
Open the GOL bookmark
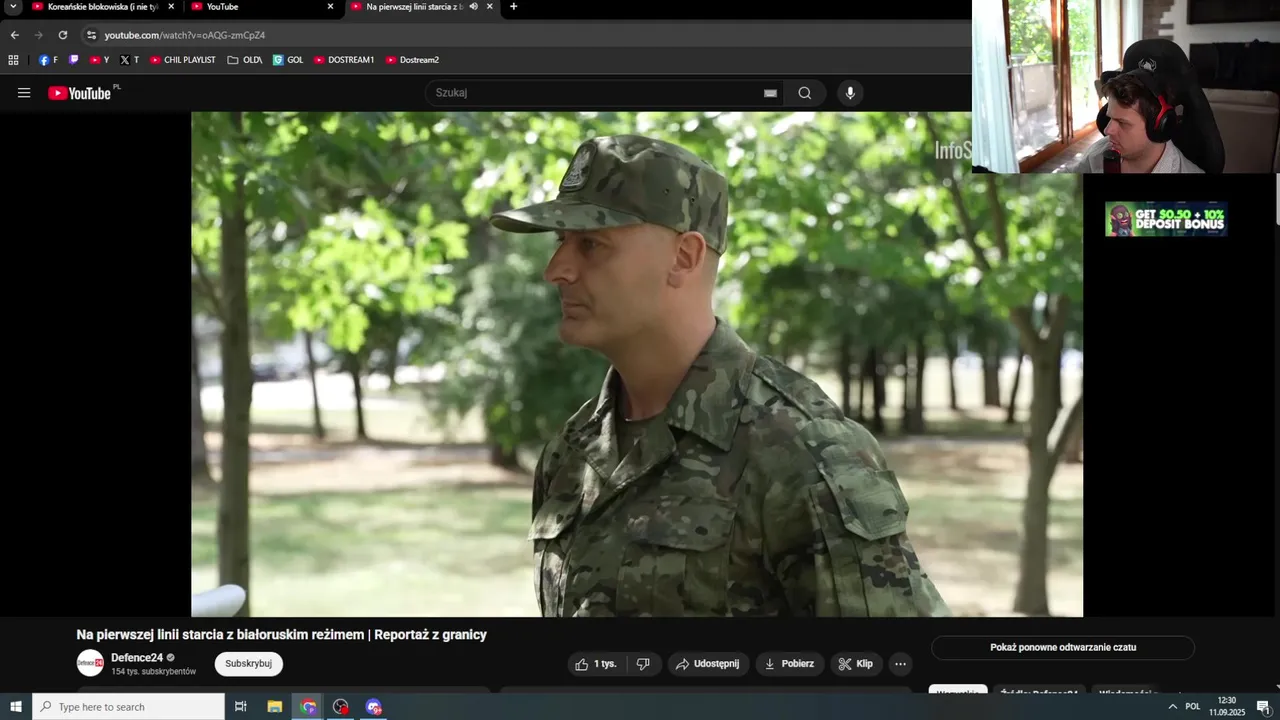tap(288, 60)
